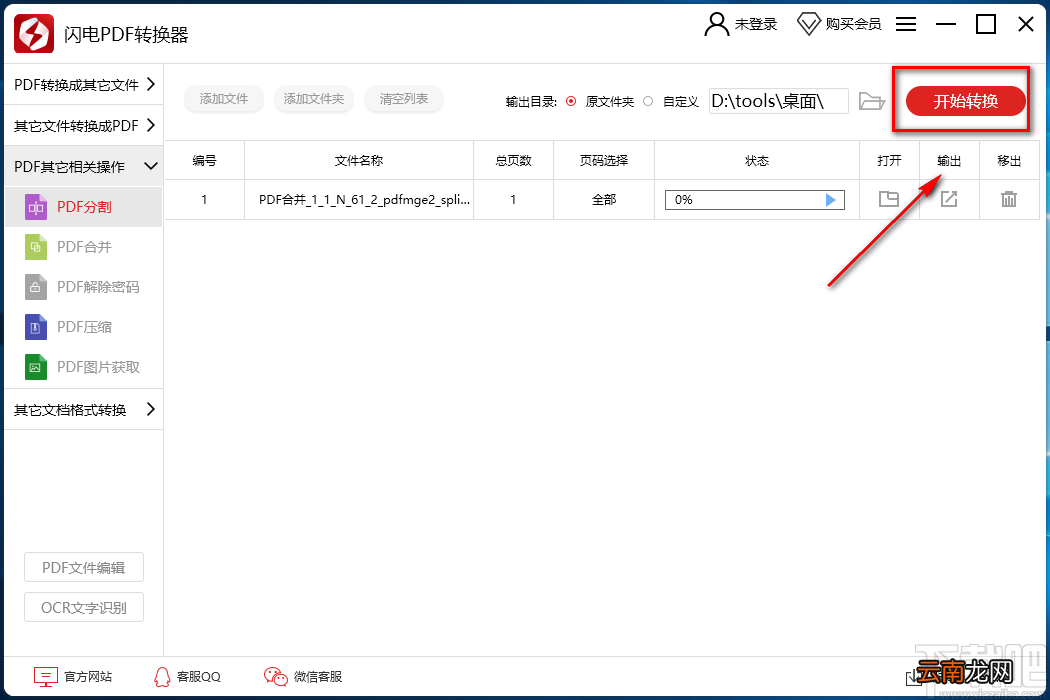Click the 未登录 user account icon
The width and height of the screenshot is (1050, 700).
click(717, 25)
